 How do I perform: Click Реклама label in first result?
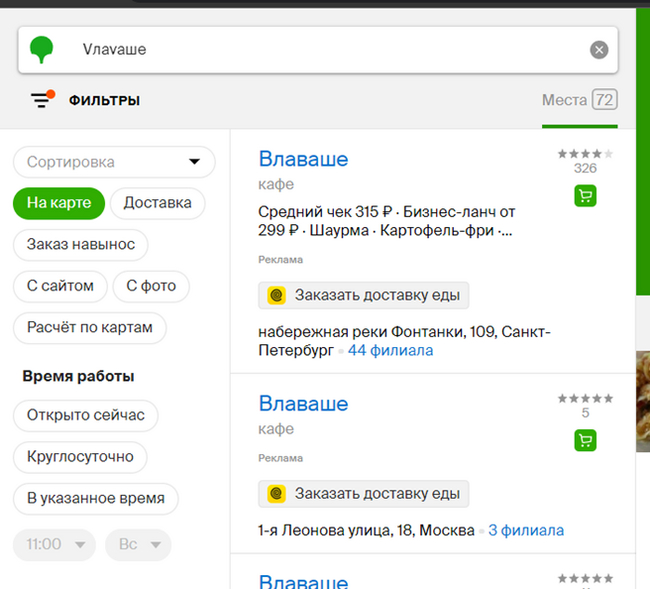click(x=281, y=260)
